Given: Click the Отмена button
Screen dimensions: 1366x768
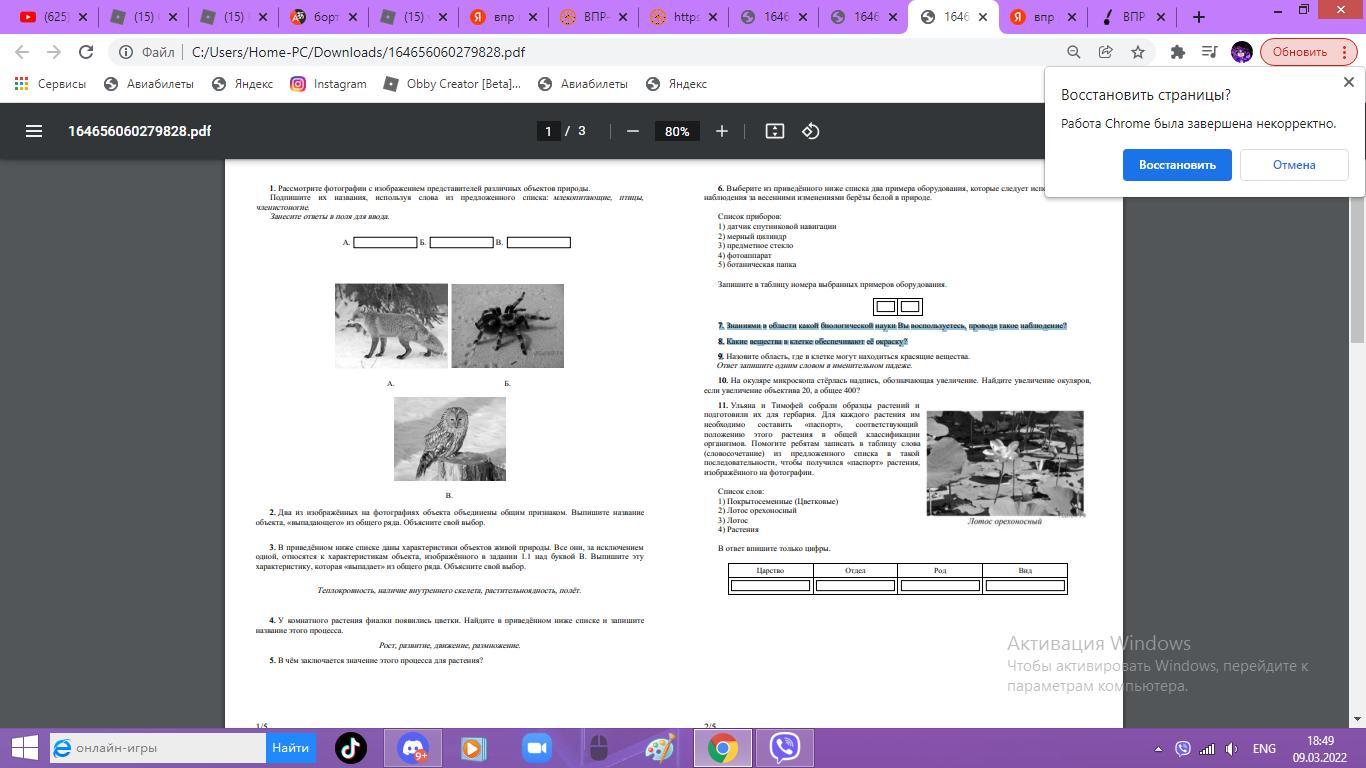Looking at the screenshot, I should pyautogui.click(x=1294, y=165).
